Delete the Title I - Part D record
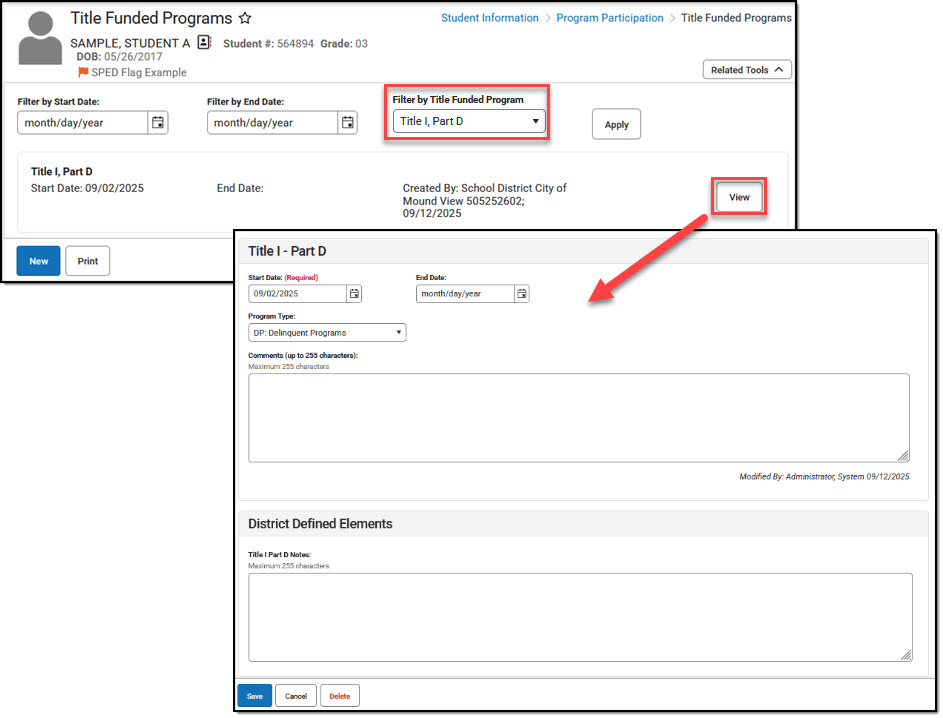 pos(340,695)
